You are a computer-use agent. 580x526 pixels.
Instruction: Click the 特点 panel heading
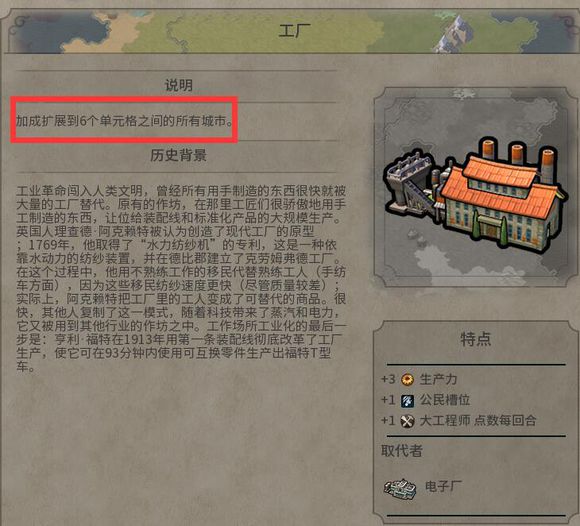[476, 339]
